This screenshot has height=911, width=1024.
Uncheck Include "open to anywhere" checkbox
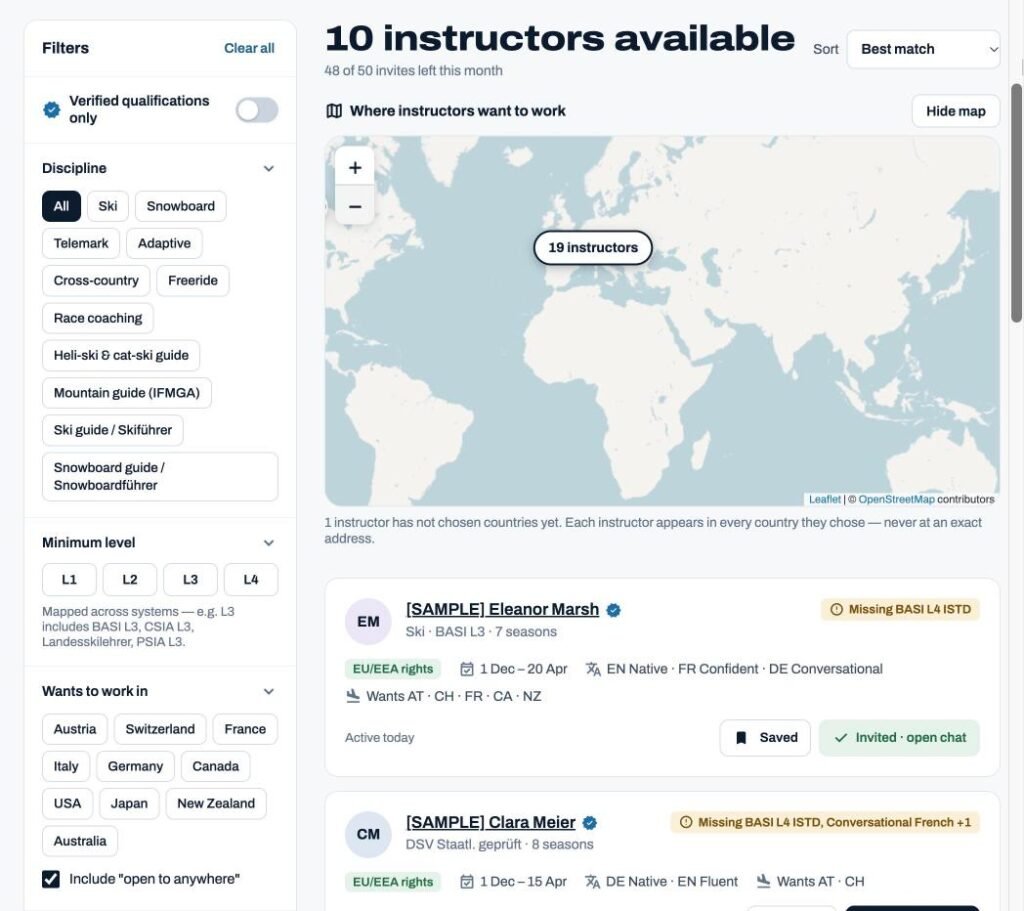point(51,879)
